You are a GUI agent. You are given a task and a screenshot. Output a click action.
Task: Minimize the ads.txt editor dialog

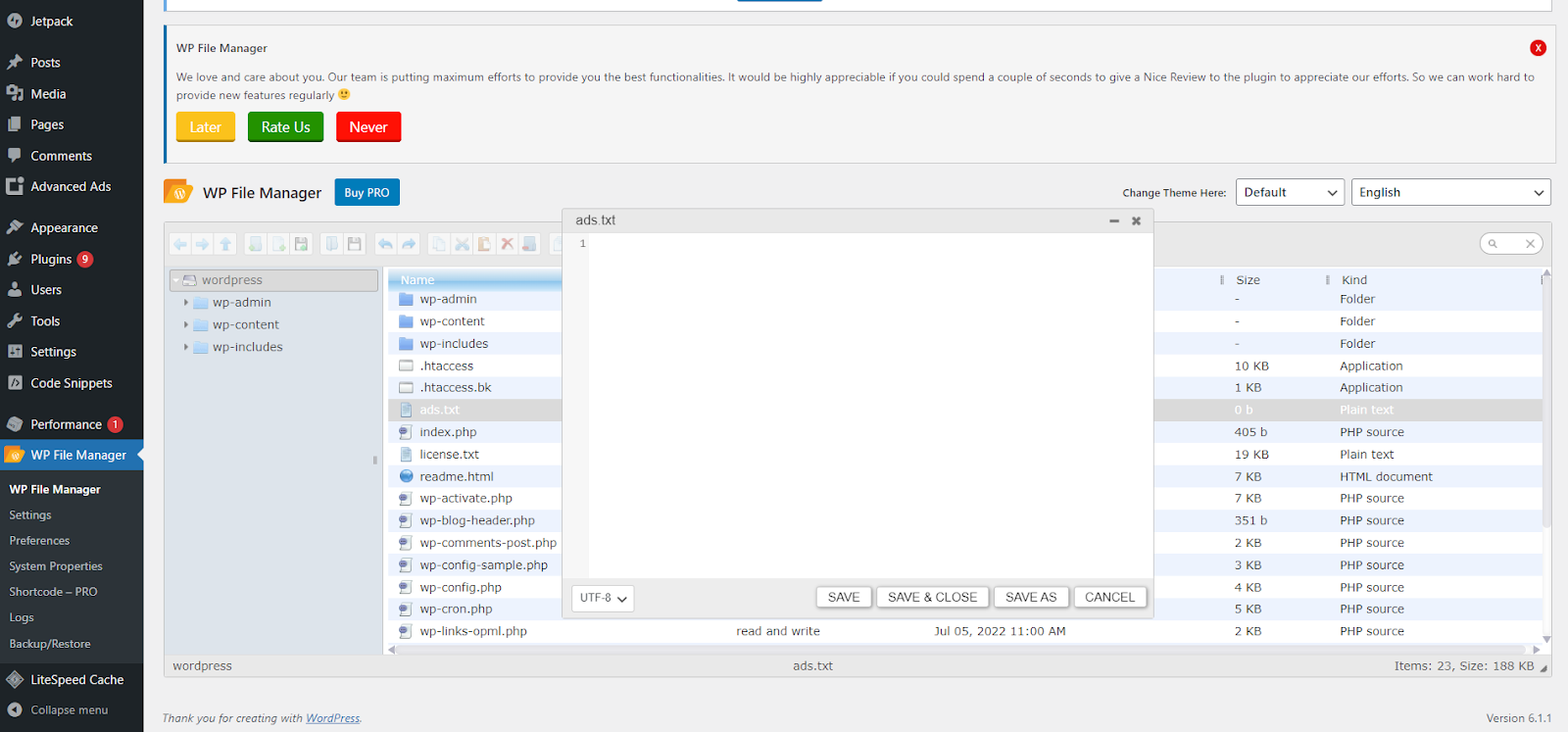point(1114,221)
